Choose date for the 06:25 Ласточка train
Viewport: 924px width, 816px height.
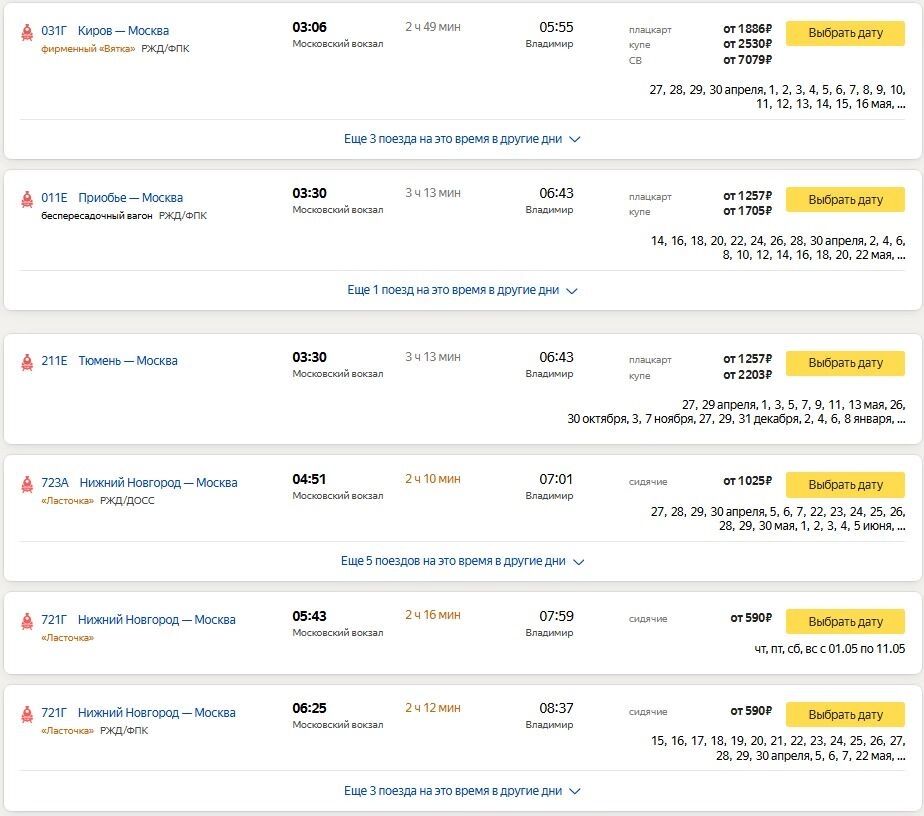tap(845, 715)
